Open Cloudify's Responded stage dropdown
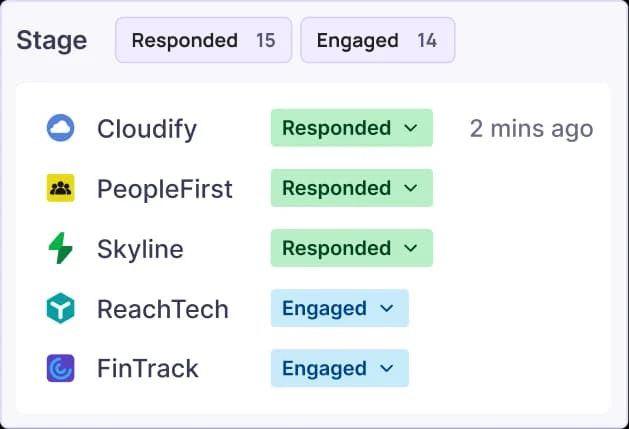 click(x=351, y=128)
